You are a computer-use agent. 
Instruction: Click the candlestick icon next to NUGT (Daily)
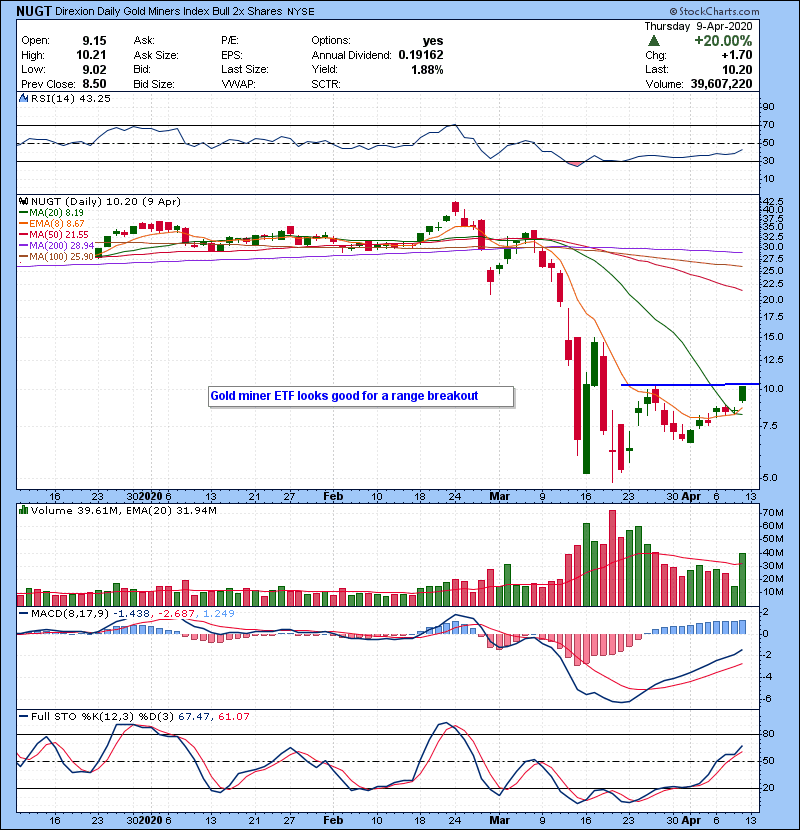tap(23, 201)
